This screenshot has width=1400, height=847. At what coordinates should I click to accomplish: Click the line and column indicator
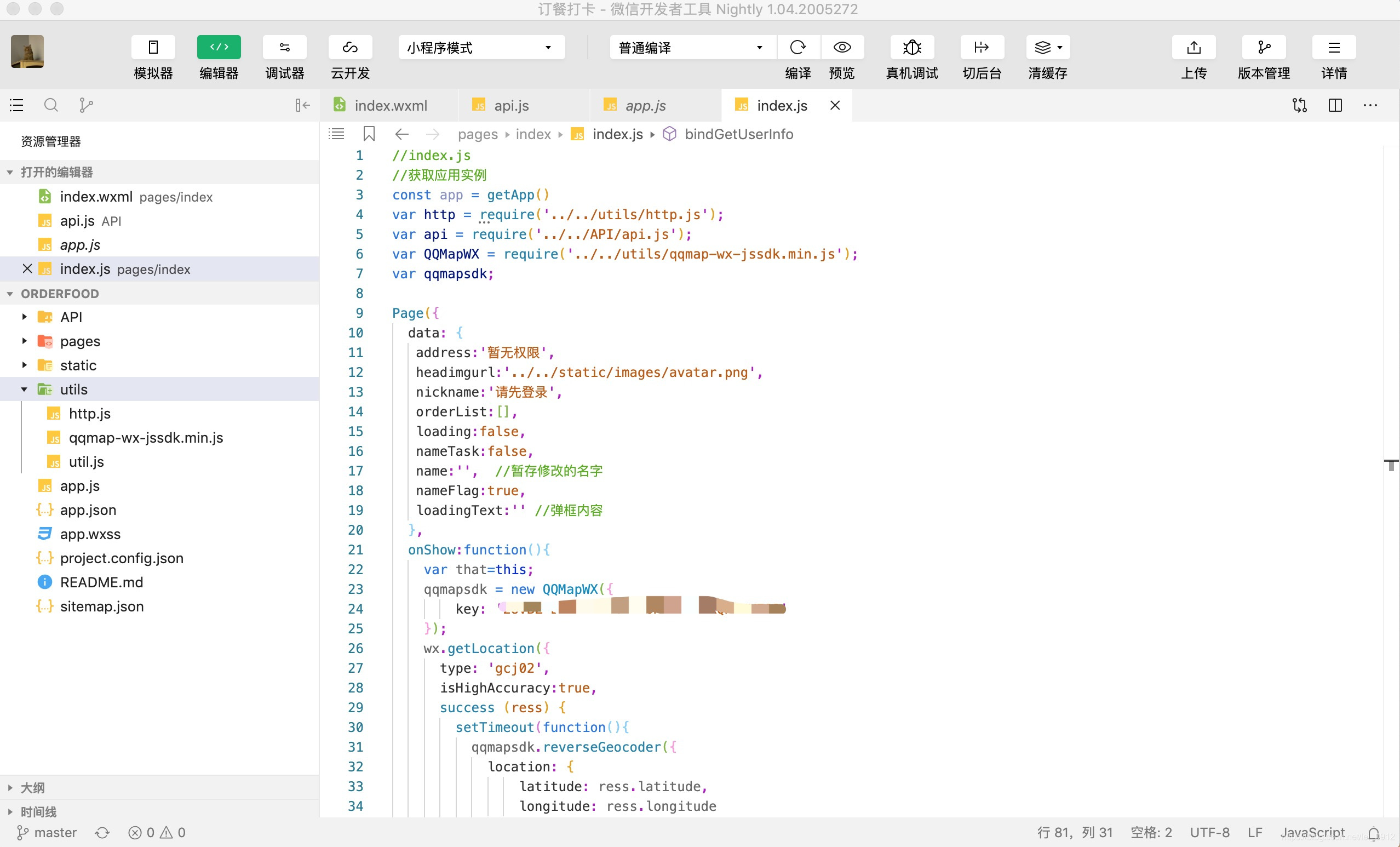[1075, 833]
